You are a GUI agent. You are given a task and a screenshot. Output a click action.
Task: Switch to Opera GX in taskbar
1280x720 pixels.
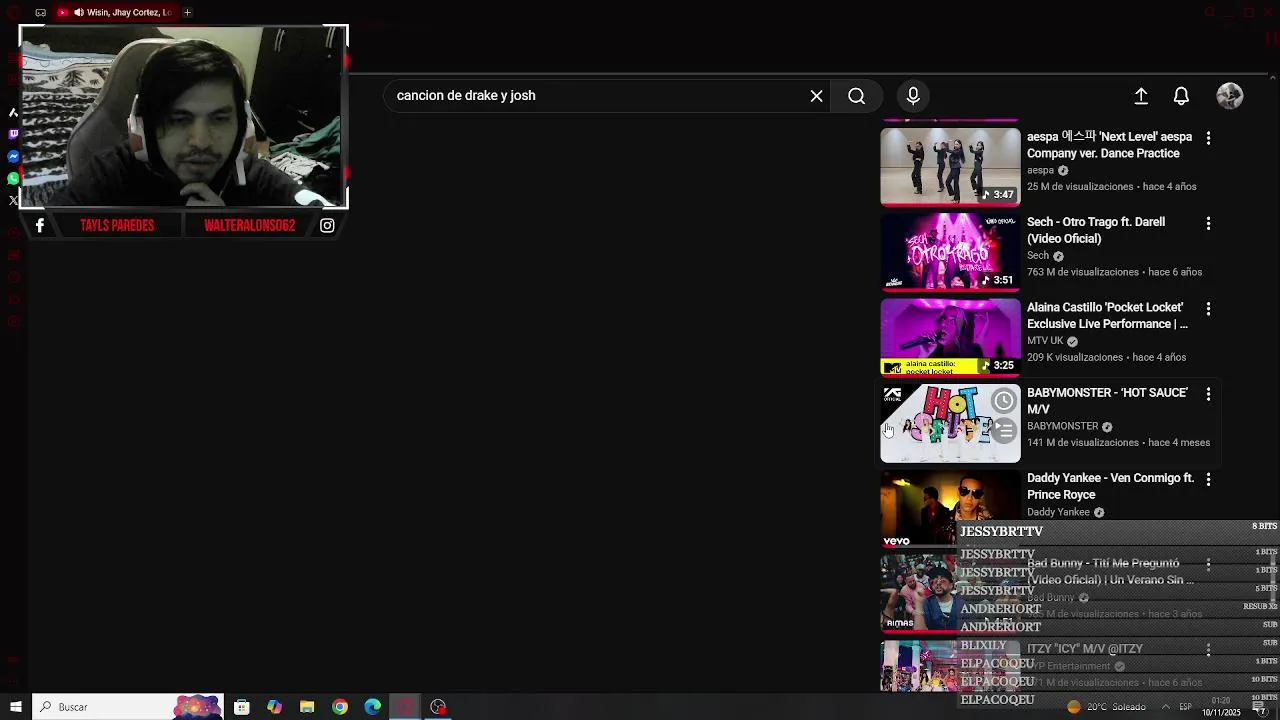pyautogui.click(x=405, y=707)
